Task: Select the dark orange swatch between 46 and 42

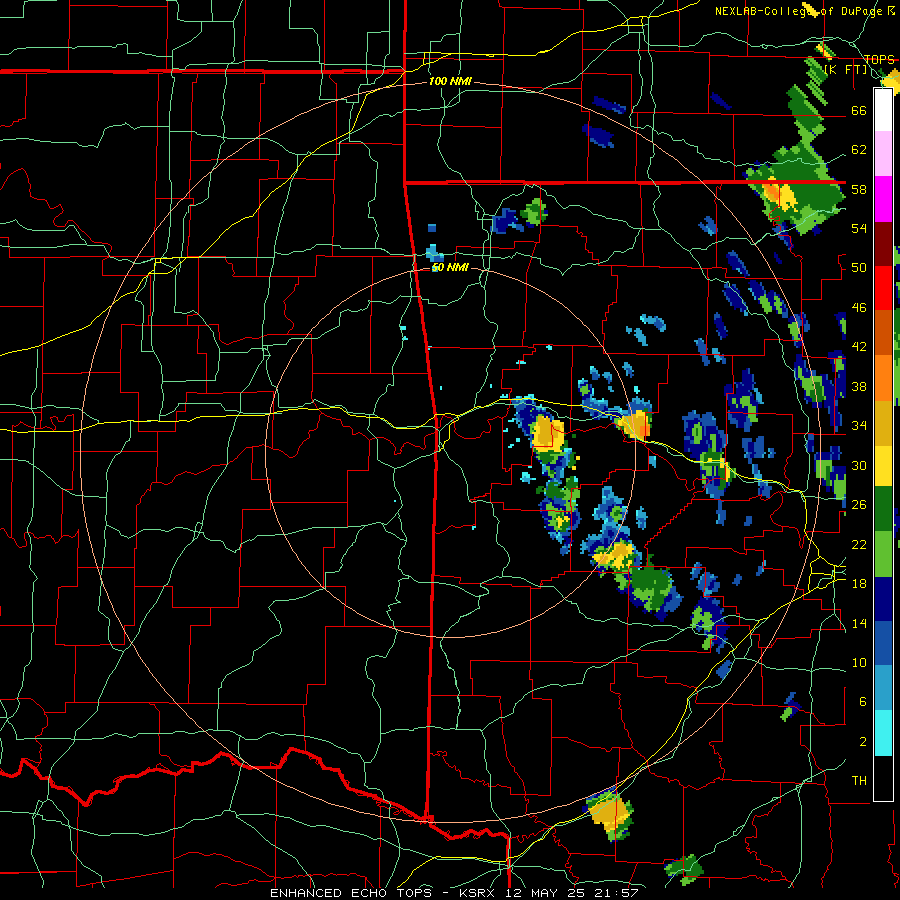Action: point(883,332)
